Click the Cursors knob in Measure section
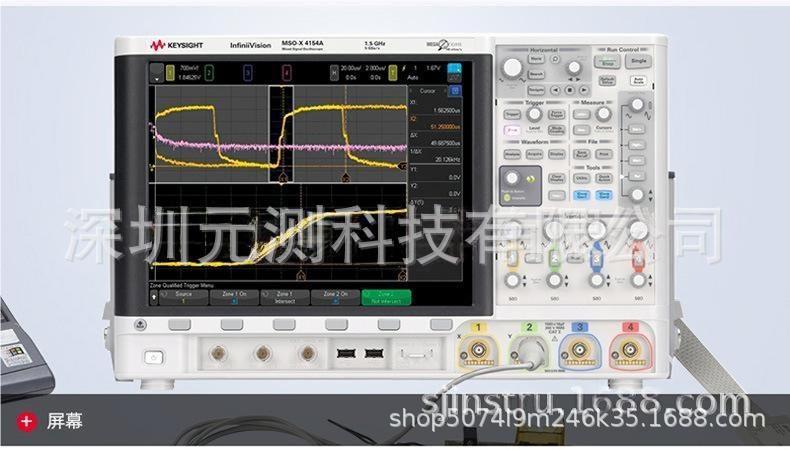 604,114
